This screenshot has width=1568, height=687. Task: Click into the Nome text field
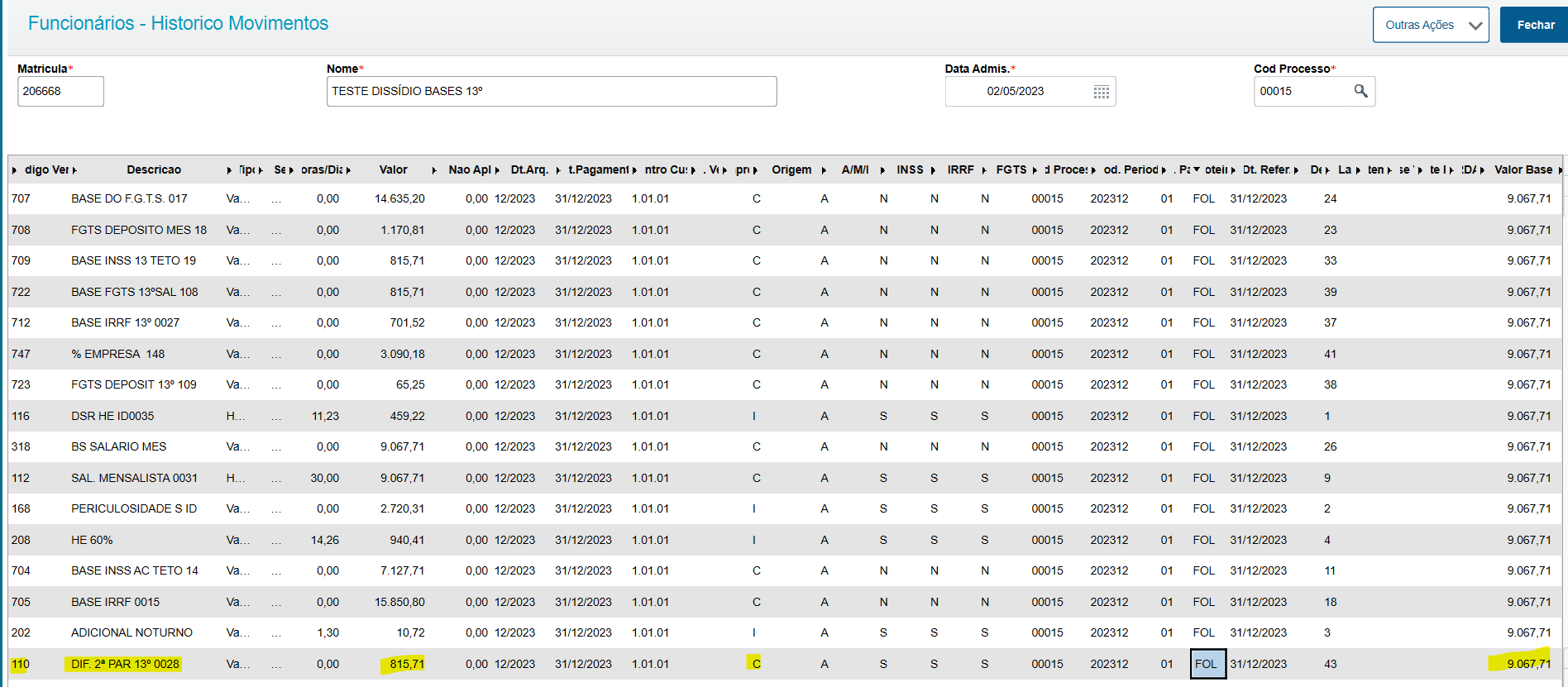pyautogui.click(x=552, y=91)
